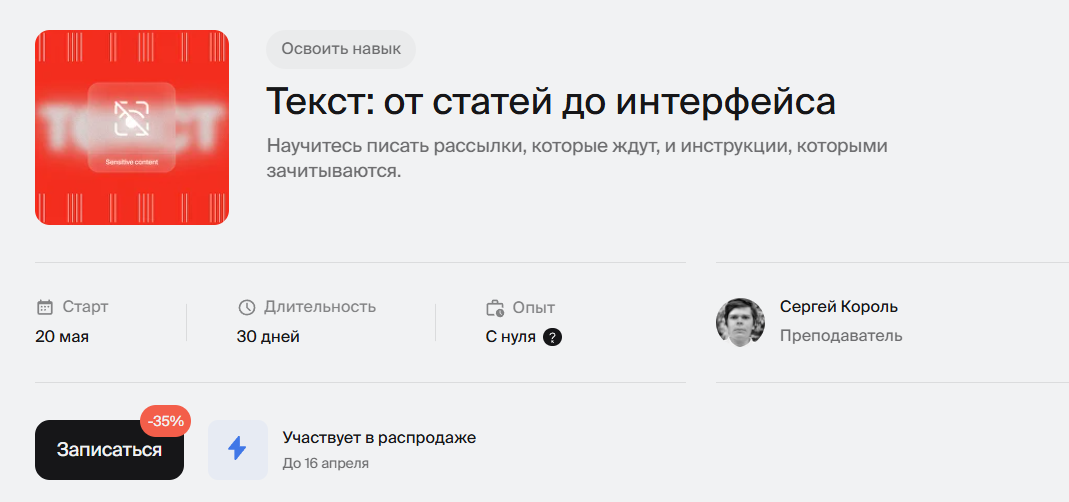Click the blue lightning sale icon
The width and height of the screenshot is (1069, 502).
[x=237, y=449]
